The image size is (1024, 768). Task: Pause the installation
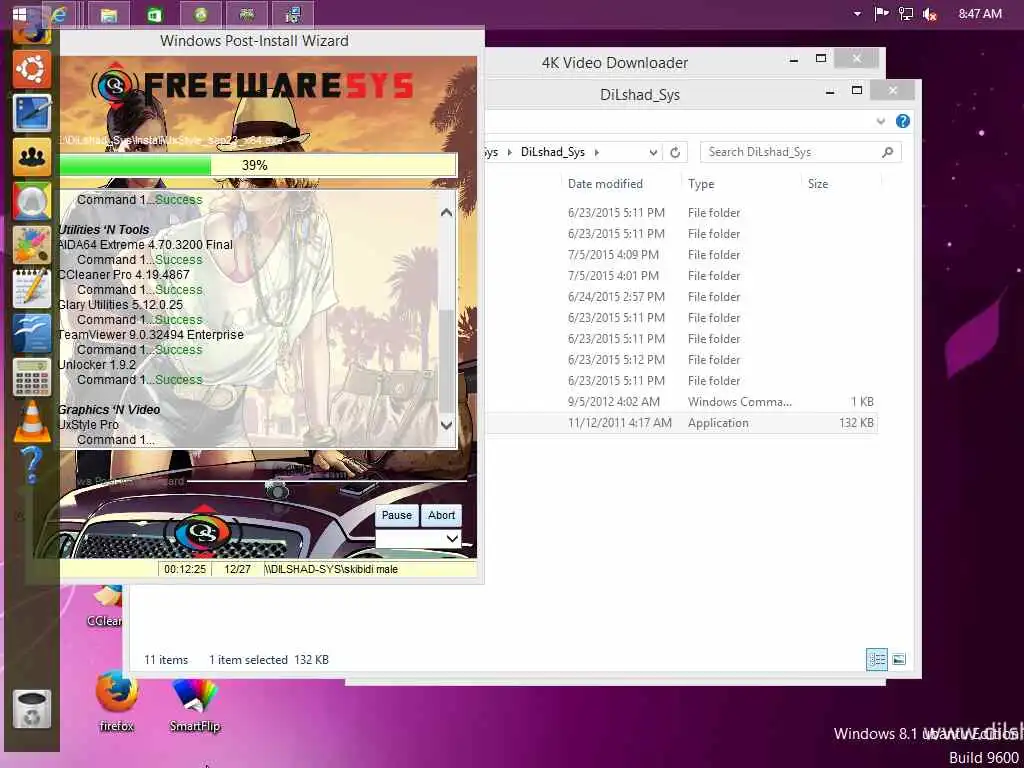pyautogui.click(x=396, y=515)
